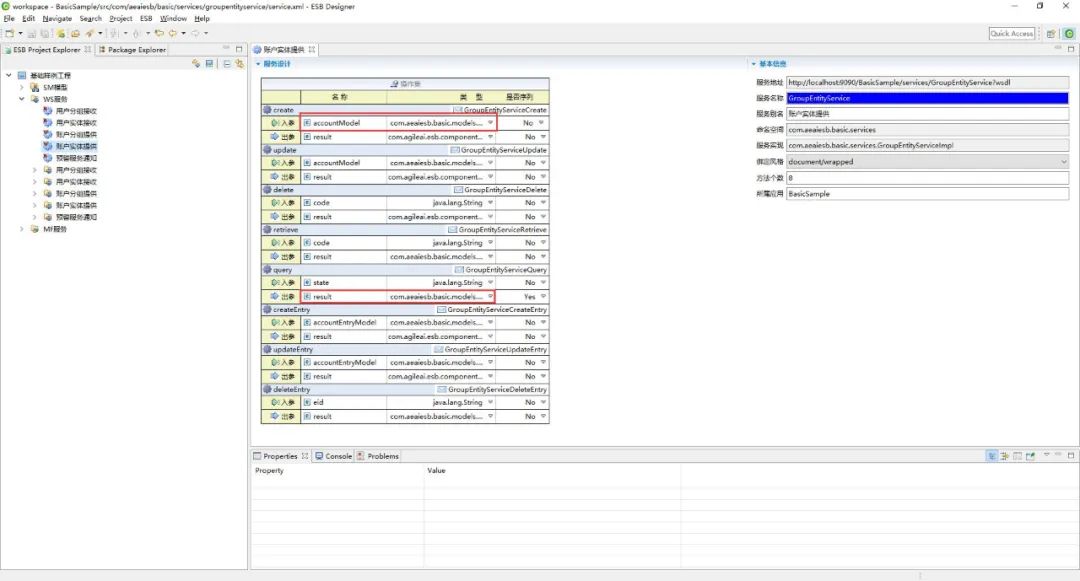Maximize the Properties panel
1080x581 pixels.
point(1071,455)
